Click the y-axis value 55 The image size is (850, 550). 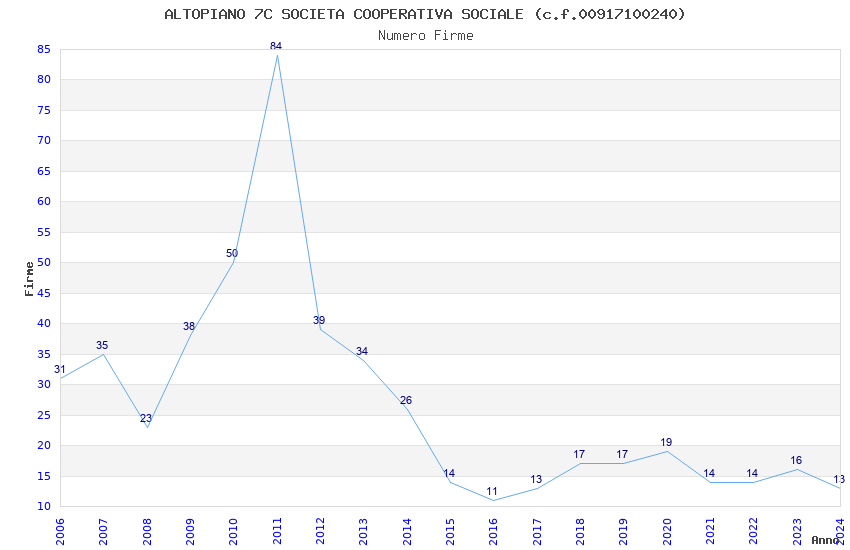[x=44, y=232]
